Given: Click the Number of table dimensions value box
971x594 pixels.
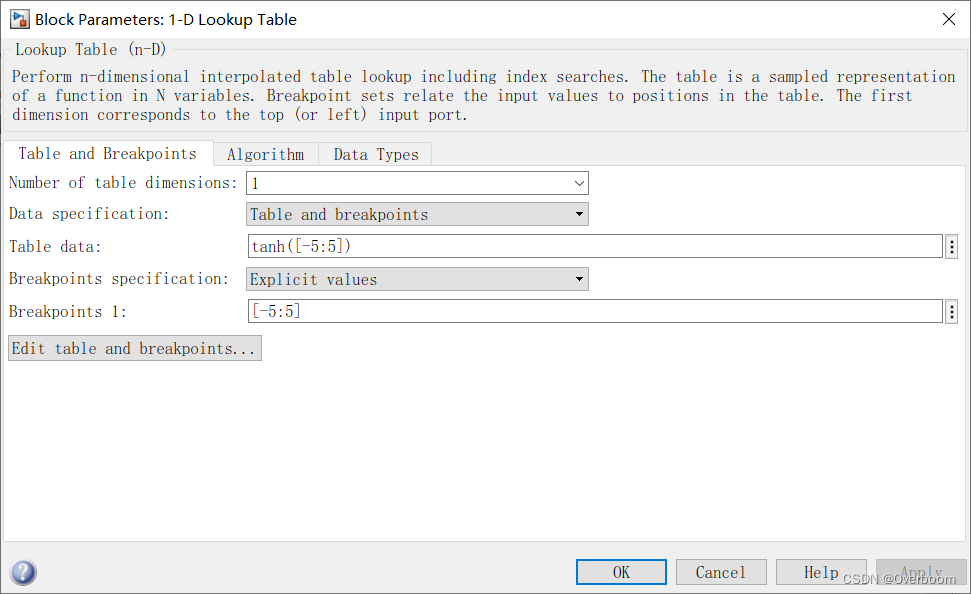Looking at the screenshot, I should 405,183.
